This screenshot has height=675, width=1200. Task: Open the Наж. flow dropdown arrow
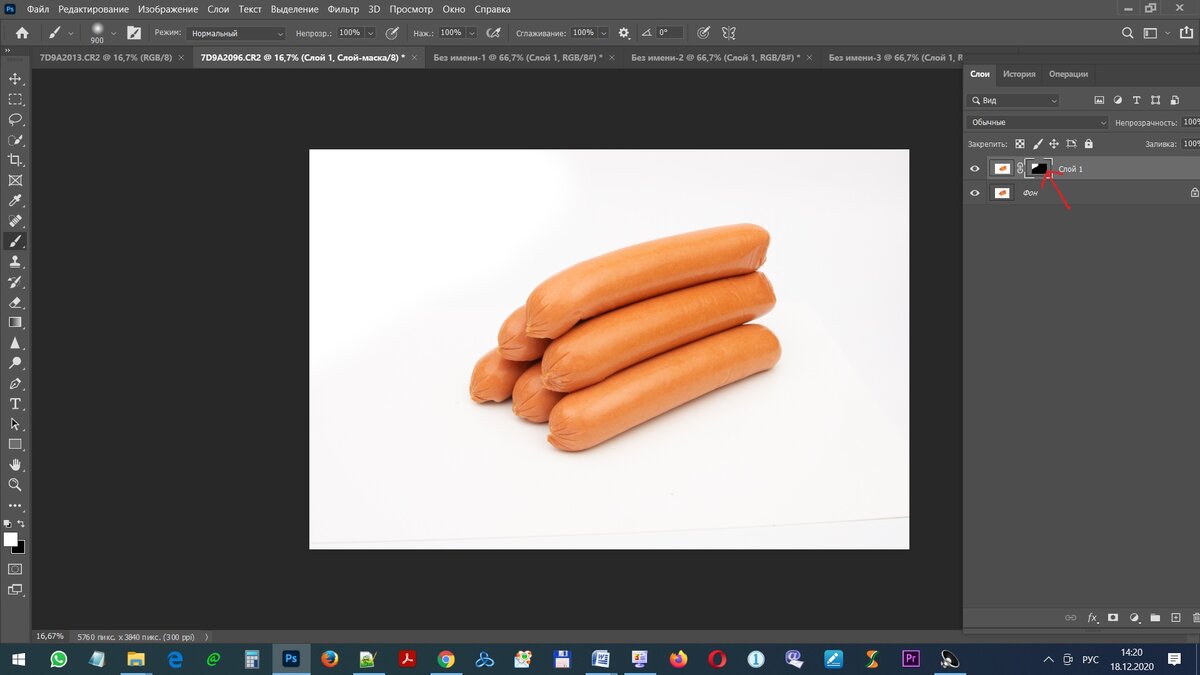471,33
